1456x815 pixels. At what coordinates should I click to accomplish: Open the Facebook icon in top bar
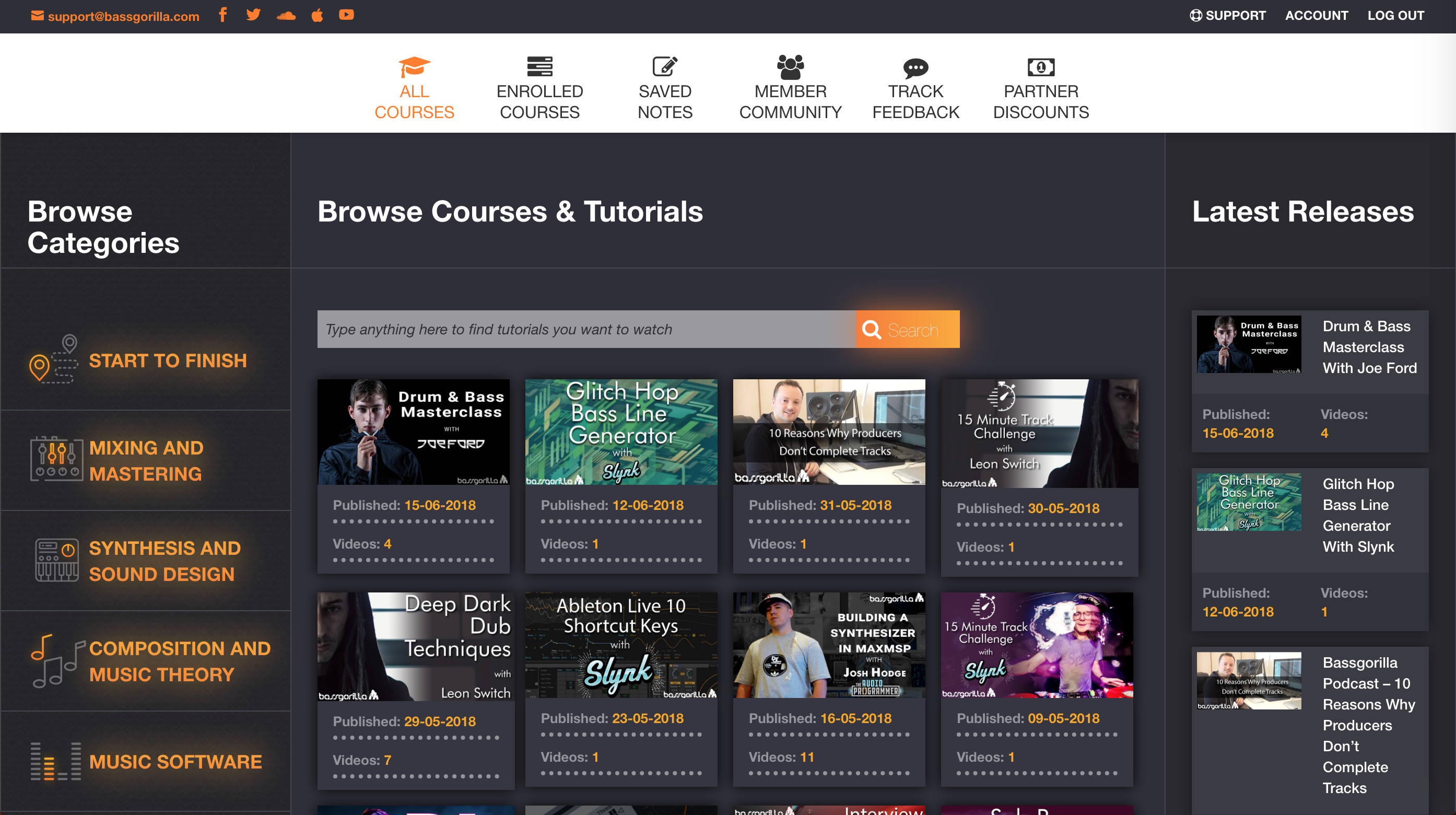point(222,15)
